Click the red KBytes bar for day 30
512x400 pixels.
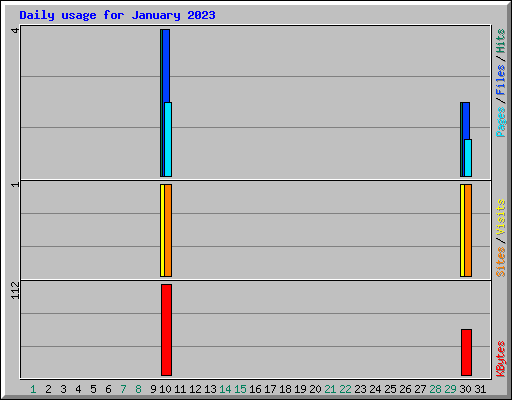(467, 352)
